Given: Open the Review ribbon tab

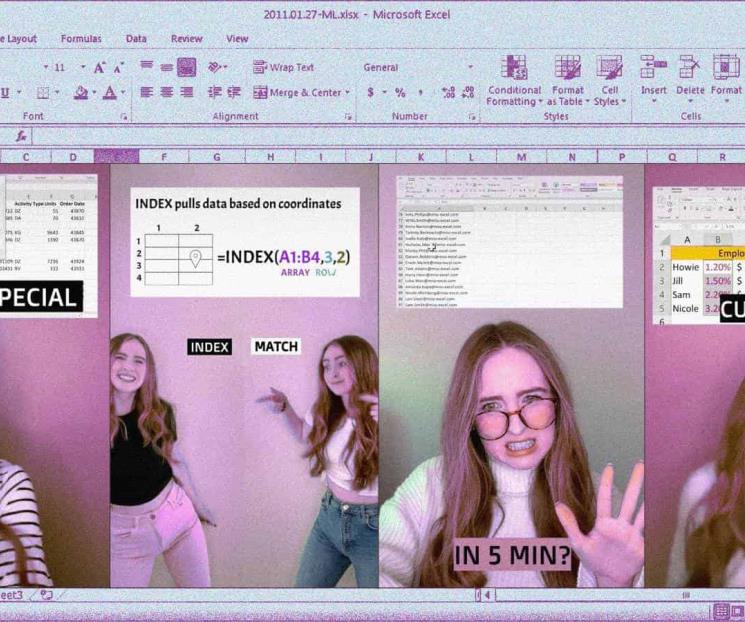Looking at the screenshot, I should 187,39.
